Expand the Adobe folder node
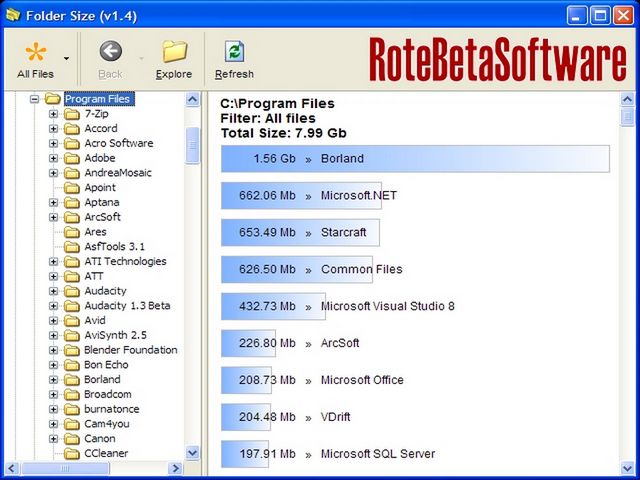Image resolution: width=640 pixels, height=480 pixels. [53, 158]
